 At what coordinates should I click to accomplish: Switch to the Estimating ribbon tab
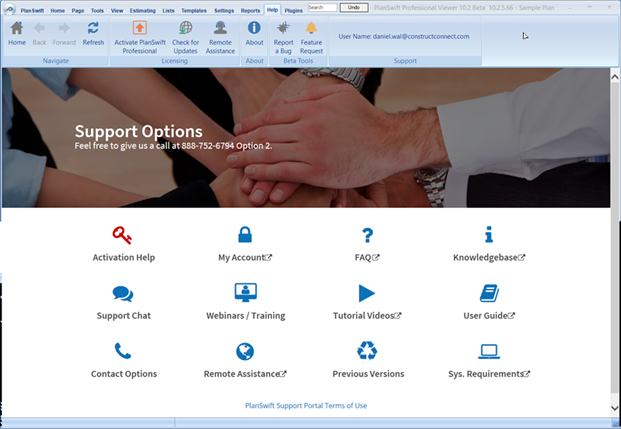tap(143, 11)
